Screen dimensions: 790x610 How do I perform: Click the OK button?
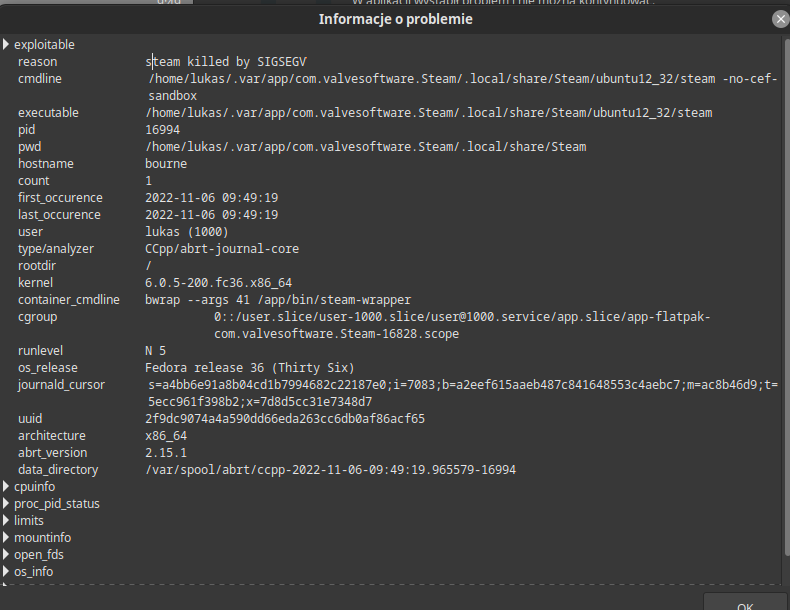tap(745, 602)
